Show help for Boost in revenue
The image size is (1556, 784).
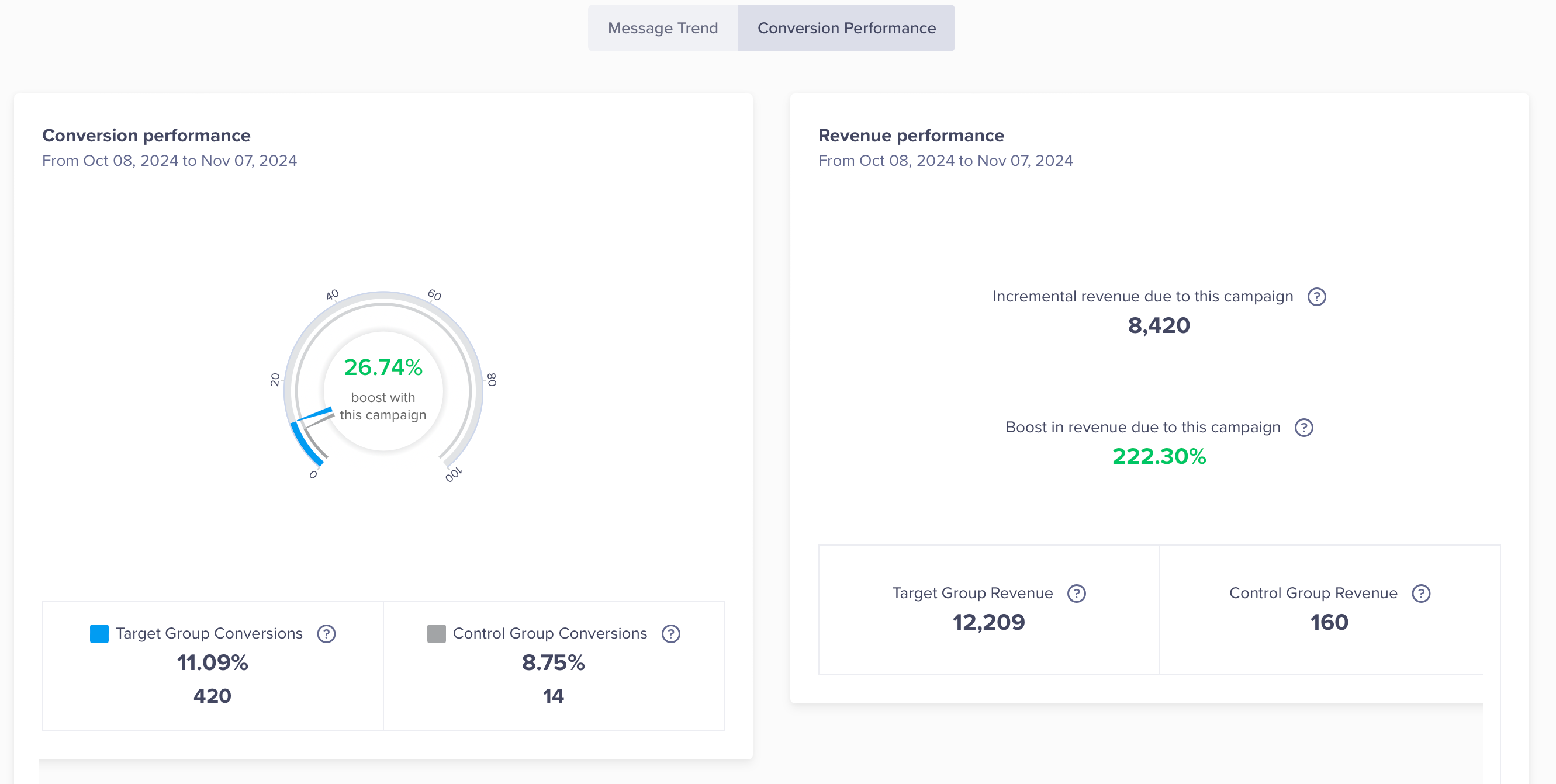pyautogui.click(x=1304, y=428)
